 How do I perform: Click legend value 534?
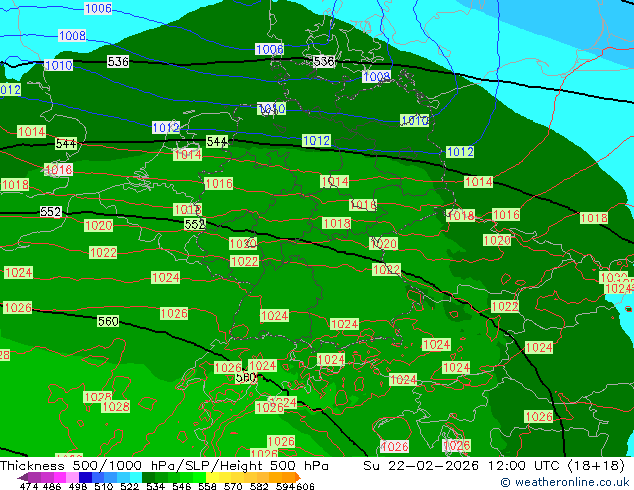pos(156,486)
